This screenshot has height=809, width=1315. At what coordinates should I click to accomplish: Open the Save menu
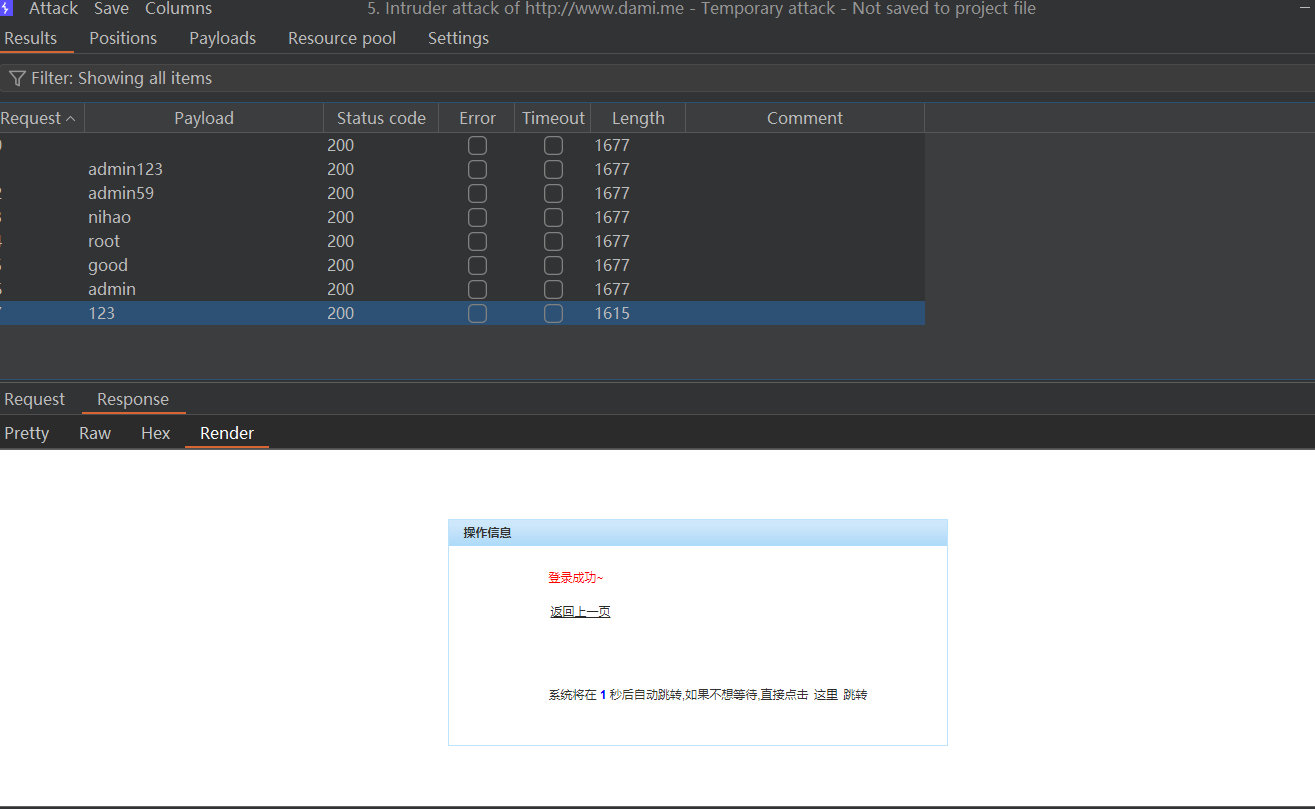(x=111, y=9)
